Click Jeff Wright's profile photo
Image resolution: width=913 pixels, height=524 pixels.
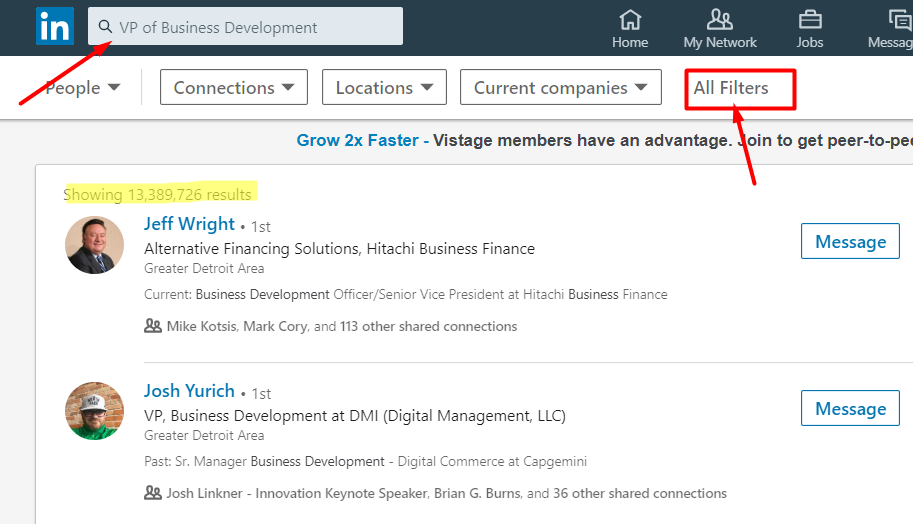(x=94, y=245)
